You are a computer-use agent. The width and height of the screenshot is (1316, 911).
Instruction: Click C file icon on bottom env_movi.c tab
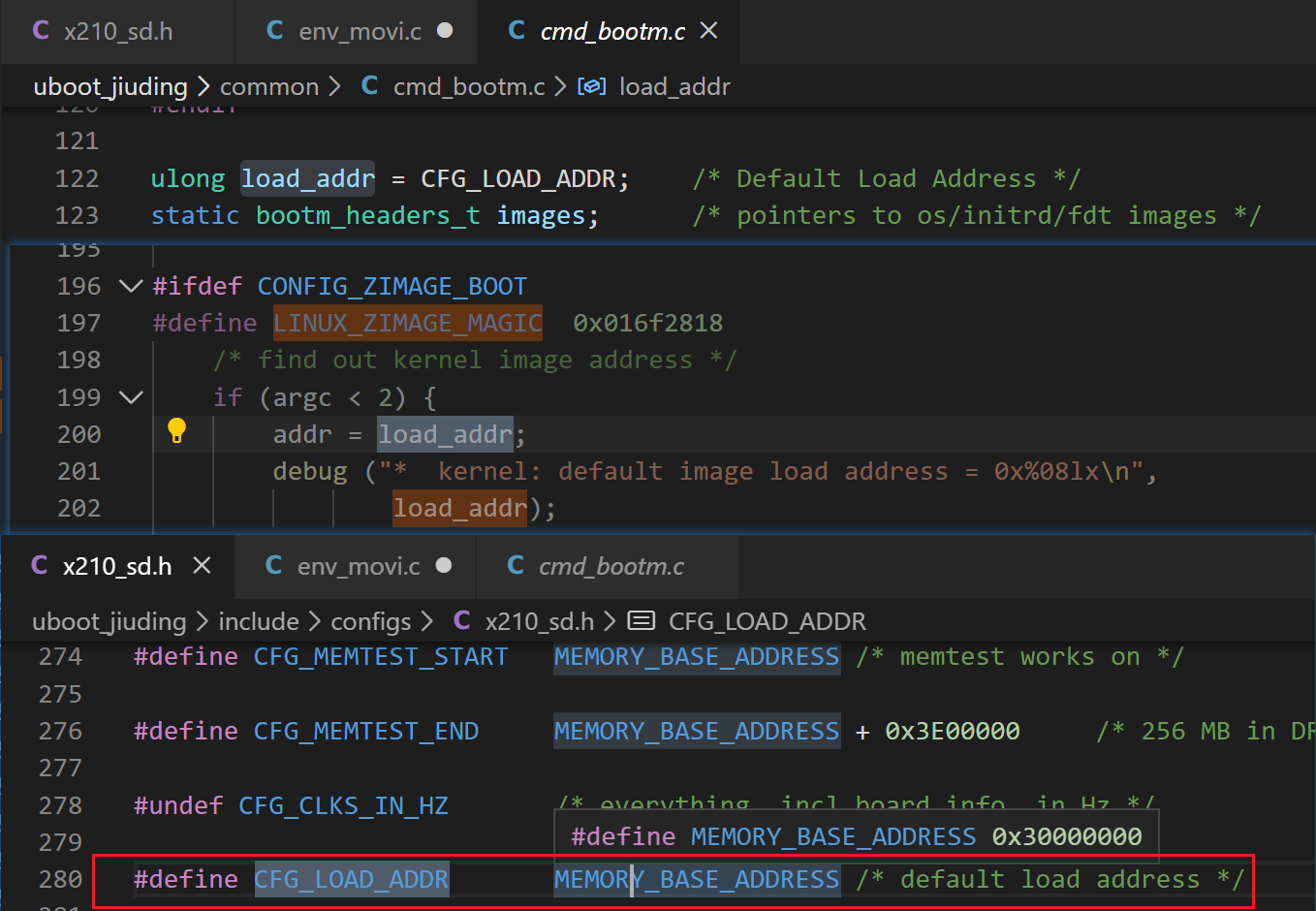pyautogui.click(x=274, y=565)
